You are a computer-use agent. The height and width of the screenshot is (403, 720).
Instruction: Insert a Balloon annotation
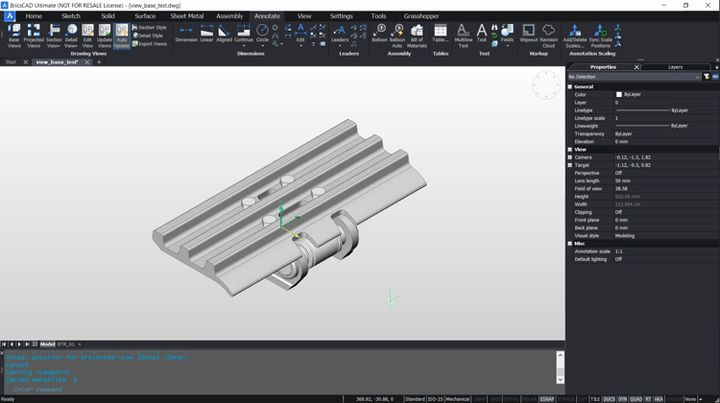(x=379, y=33)
